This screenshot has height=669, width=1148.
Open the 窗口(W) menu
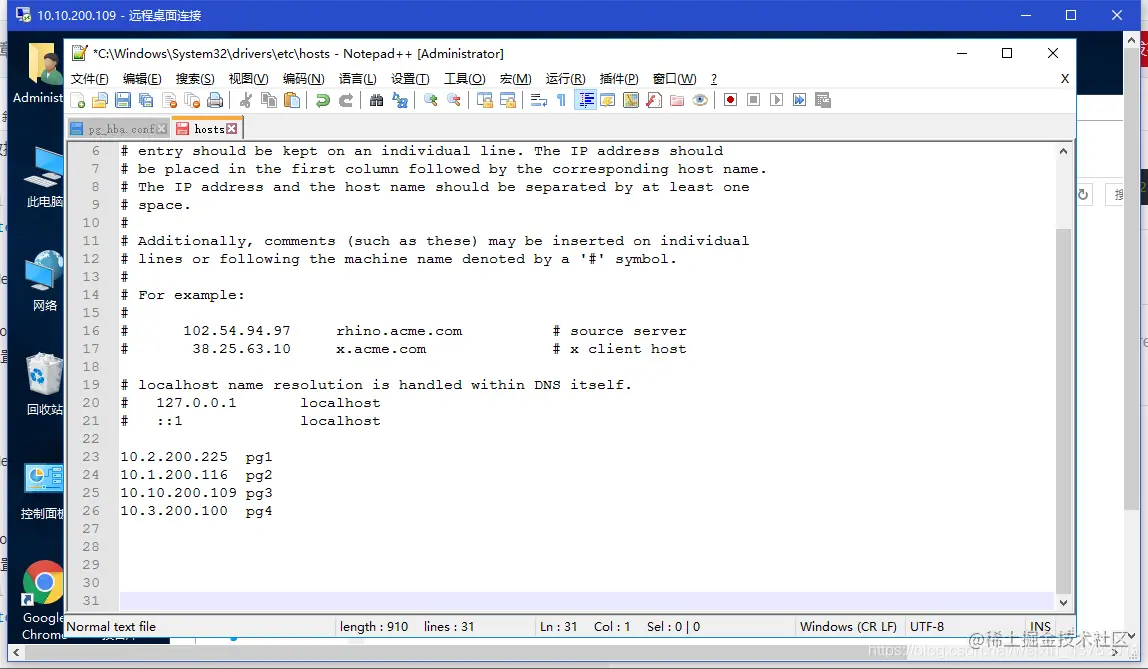click(x=674, y=79)
